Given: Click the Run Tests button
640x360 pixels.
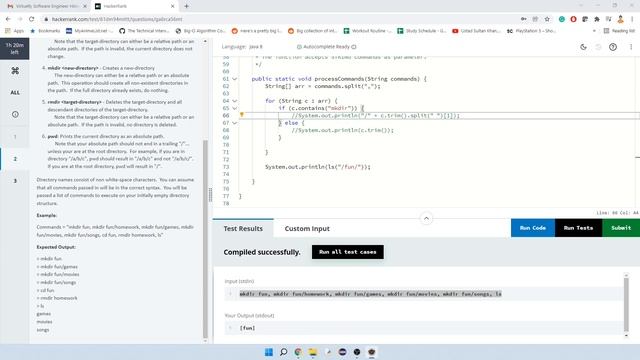Looking at the screenshot, I should [578, 228].
